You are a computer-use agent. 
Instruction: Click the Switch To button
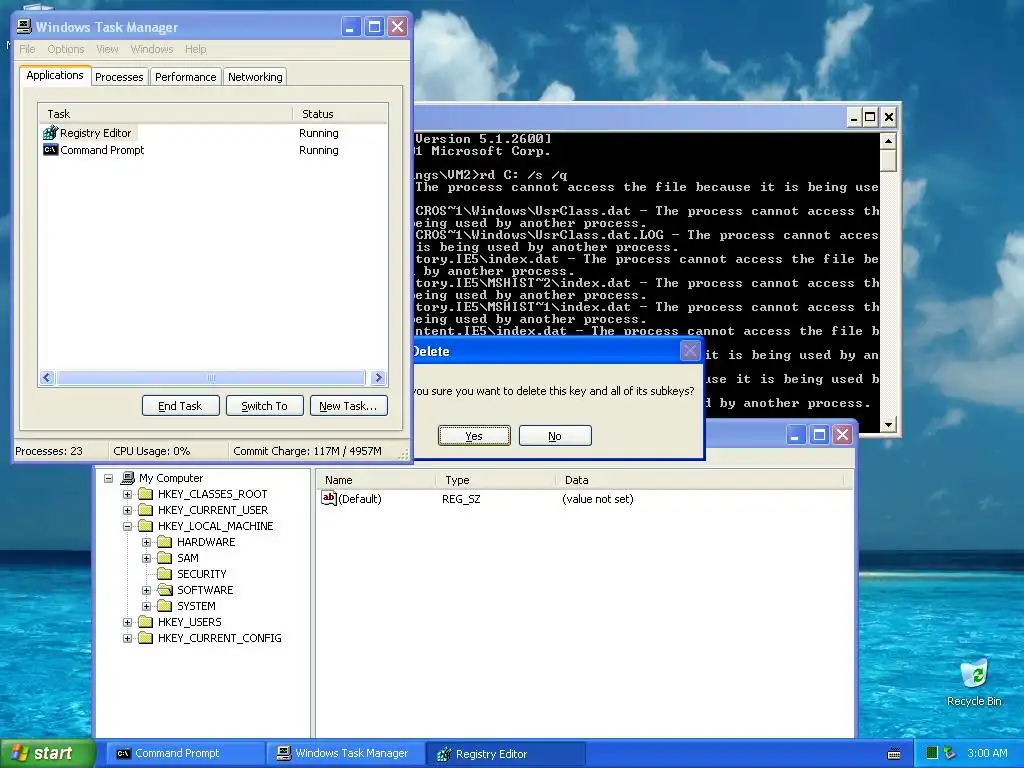tap(264, 406)
